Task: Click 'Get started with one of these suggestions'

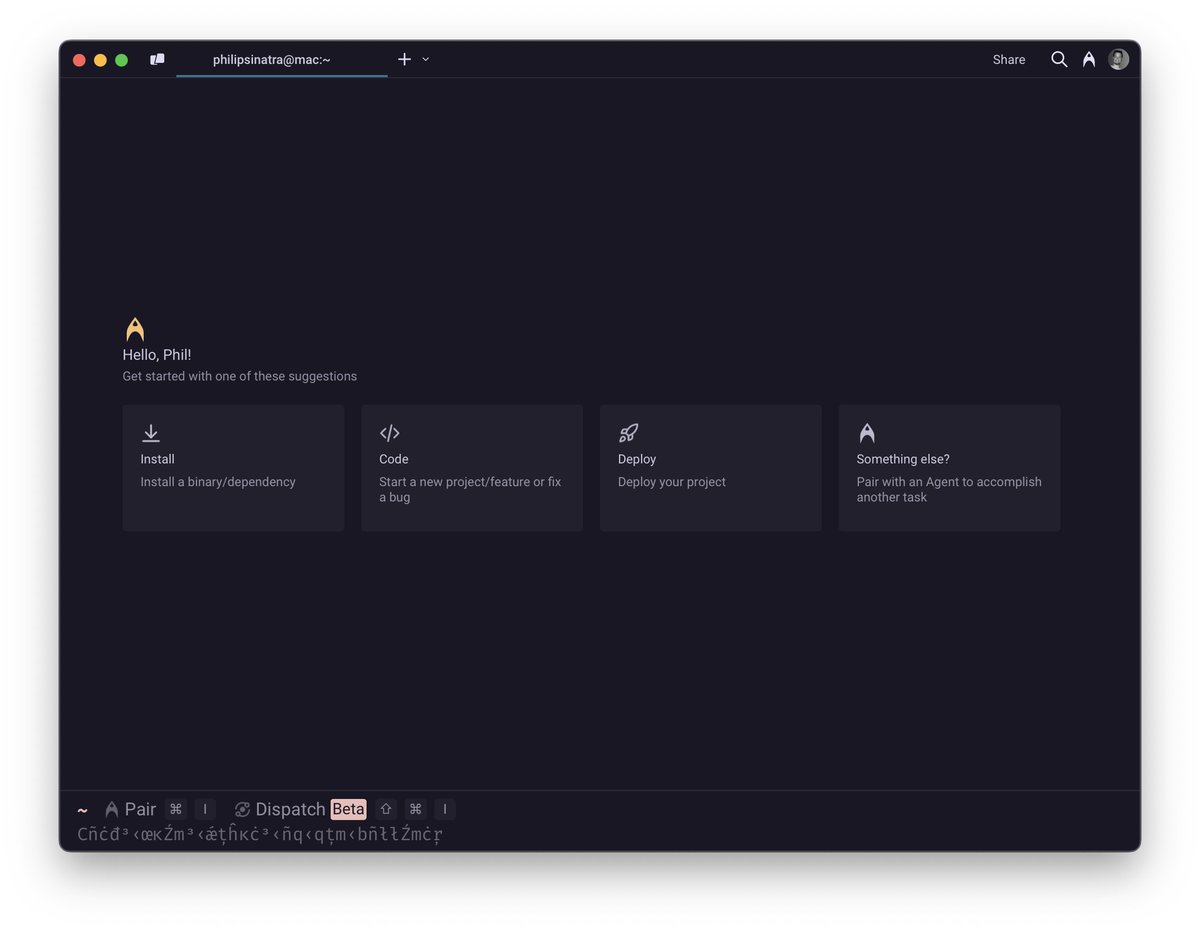Action: [x=240, y=376]
